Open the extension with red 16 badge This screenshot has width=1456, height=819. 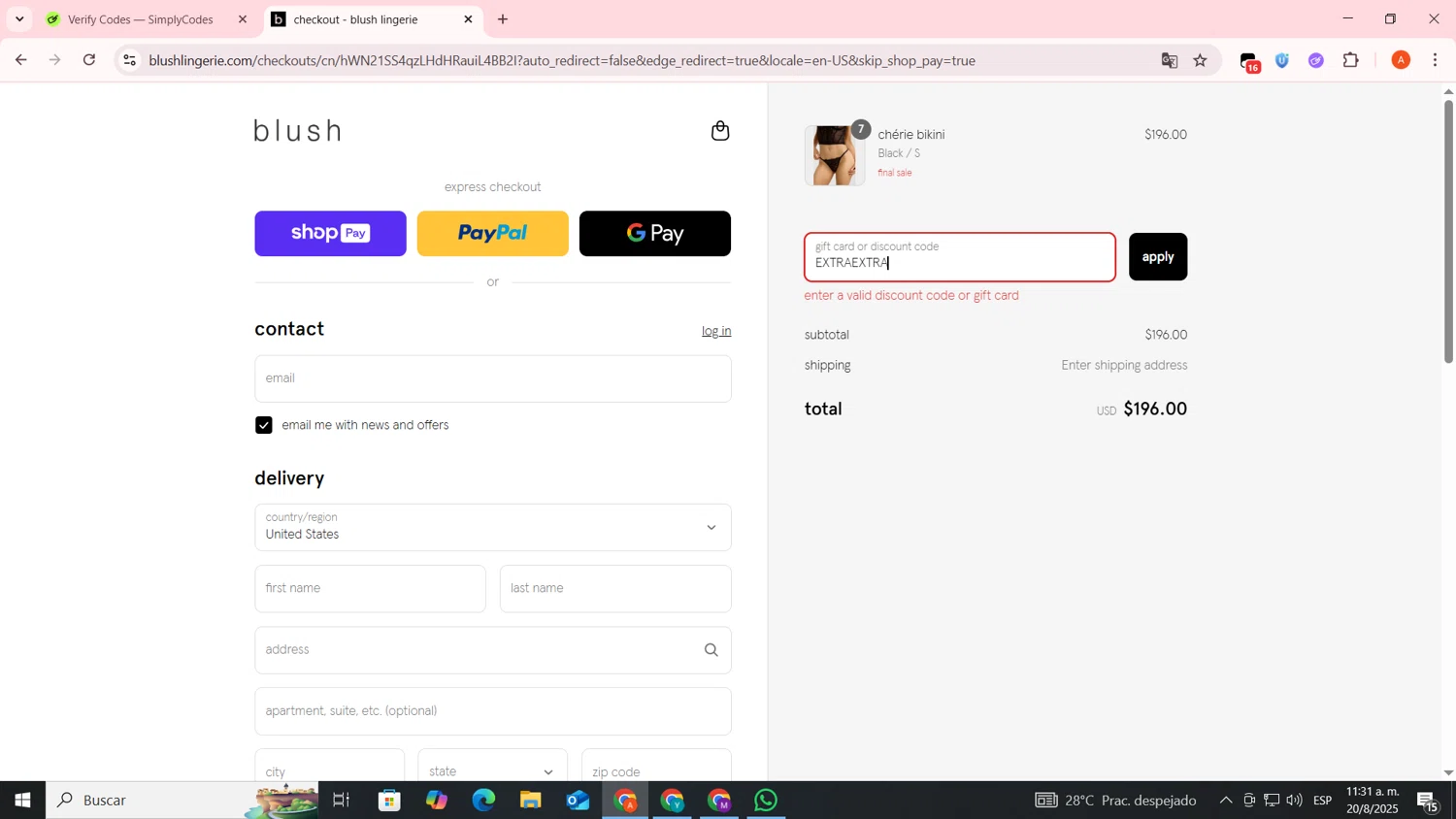[1250, 62]
